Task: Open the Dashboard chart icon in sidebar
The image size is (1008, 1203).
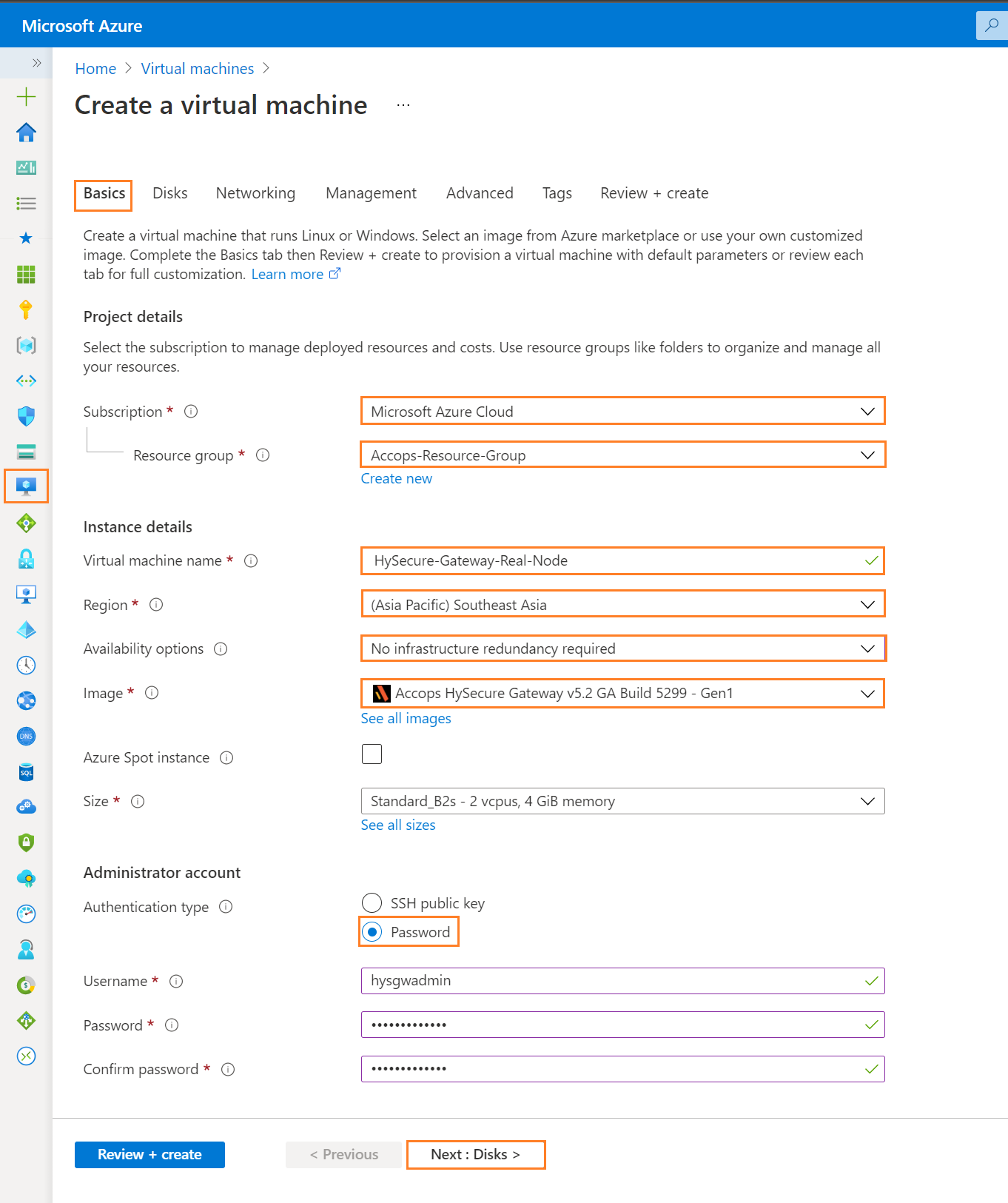Action: coord(26,167)
